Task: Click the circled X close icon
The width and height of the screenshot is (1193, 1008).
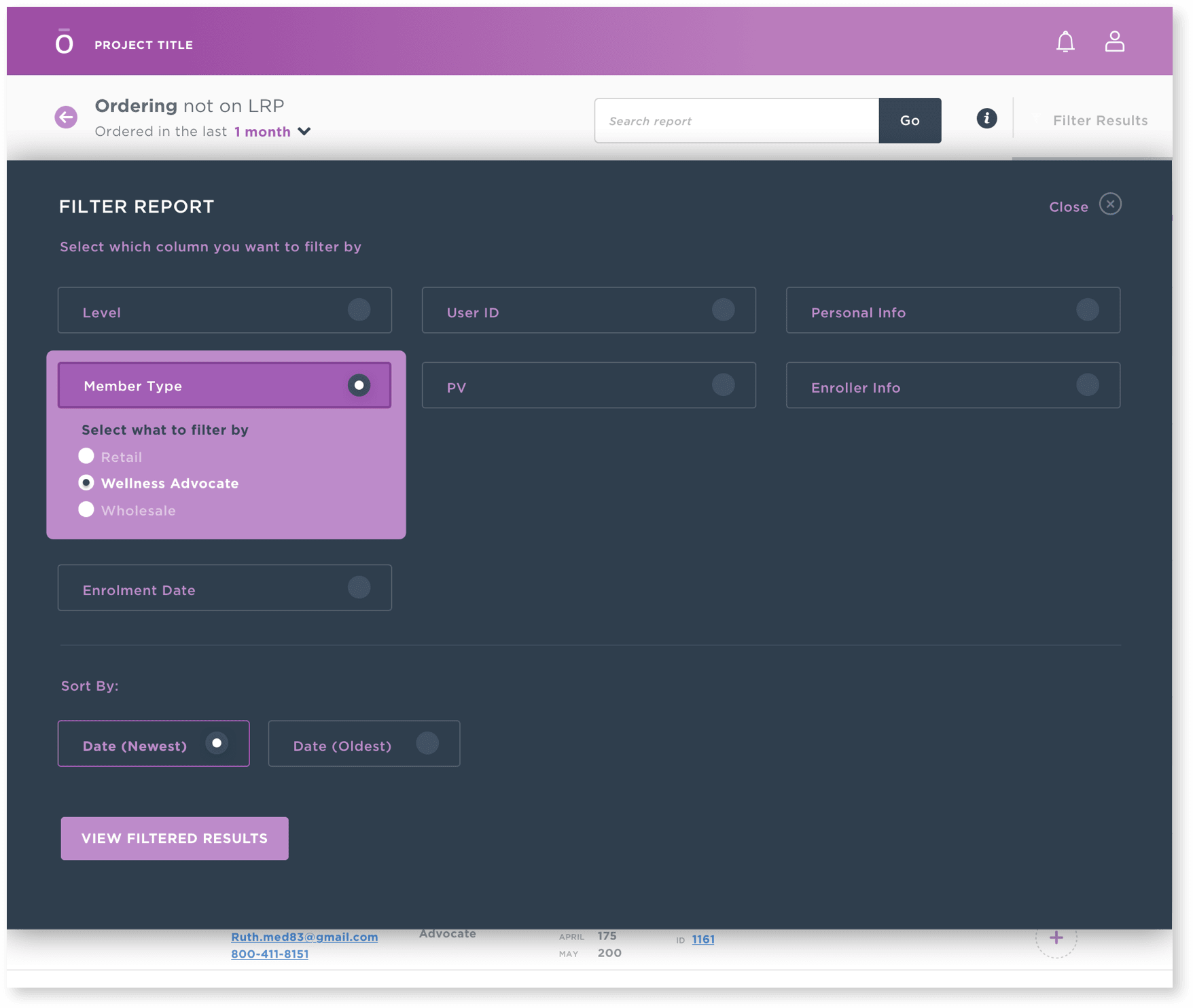Action: click(x=1110, y=204)
